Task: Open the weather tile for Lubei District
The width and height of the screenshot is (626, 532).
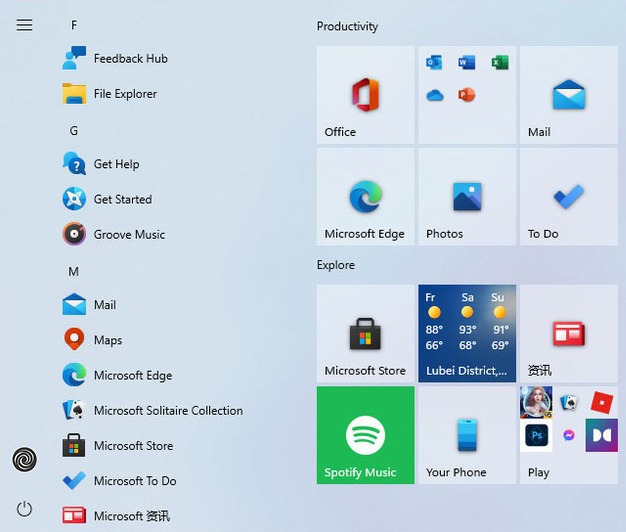Action: coord(467,333)
